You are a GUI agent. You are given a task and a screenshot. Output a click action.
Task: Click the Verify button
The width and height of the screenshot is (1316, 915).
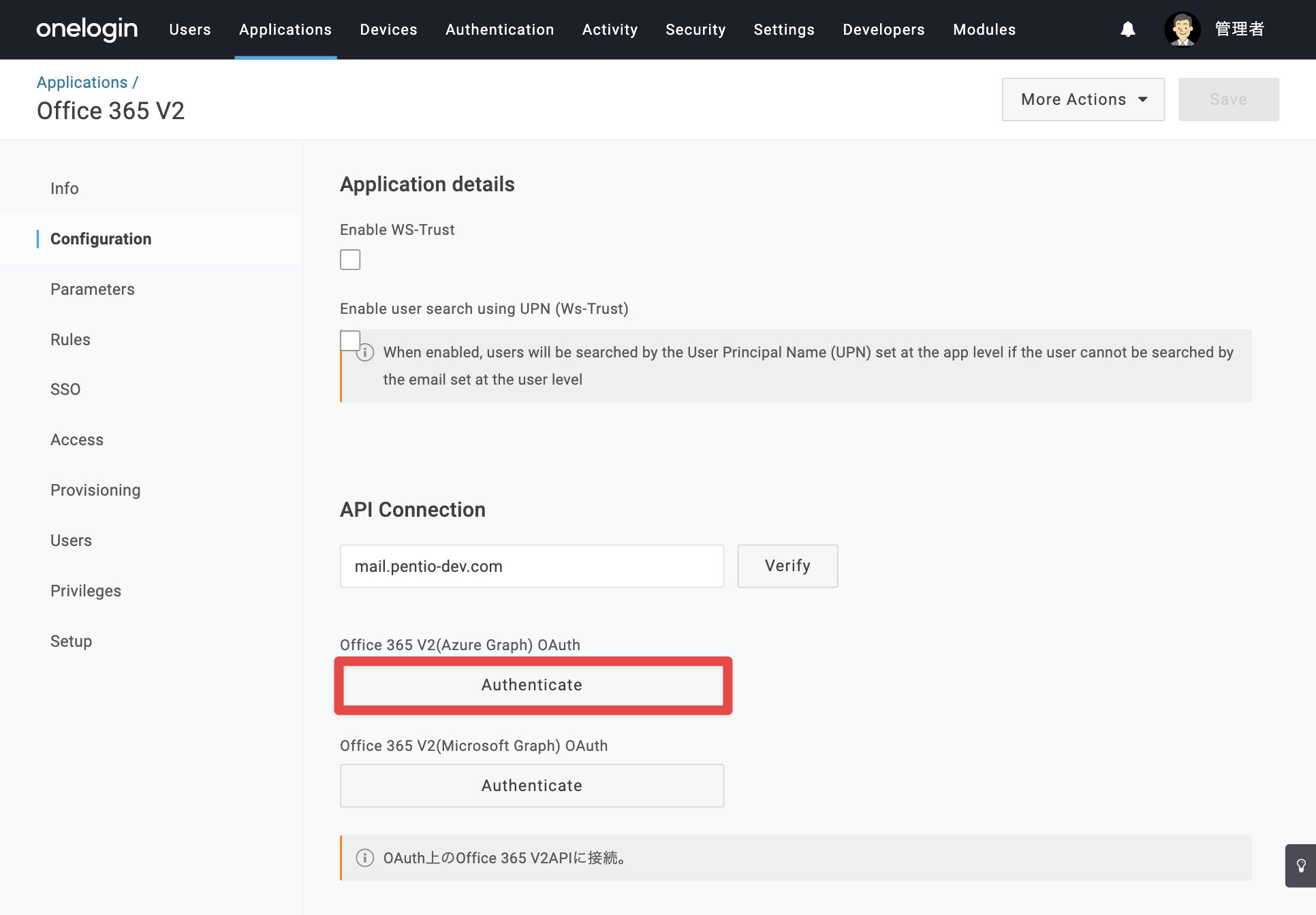click(x=787, y=566)
